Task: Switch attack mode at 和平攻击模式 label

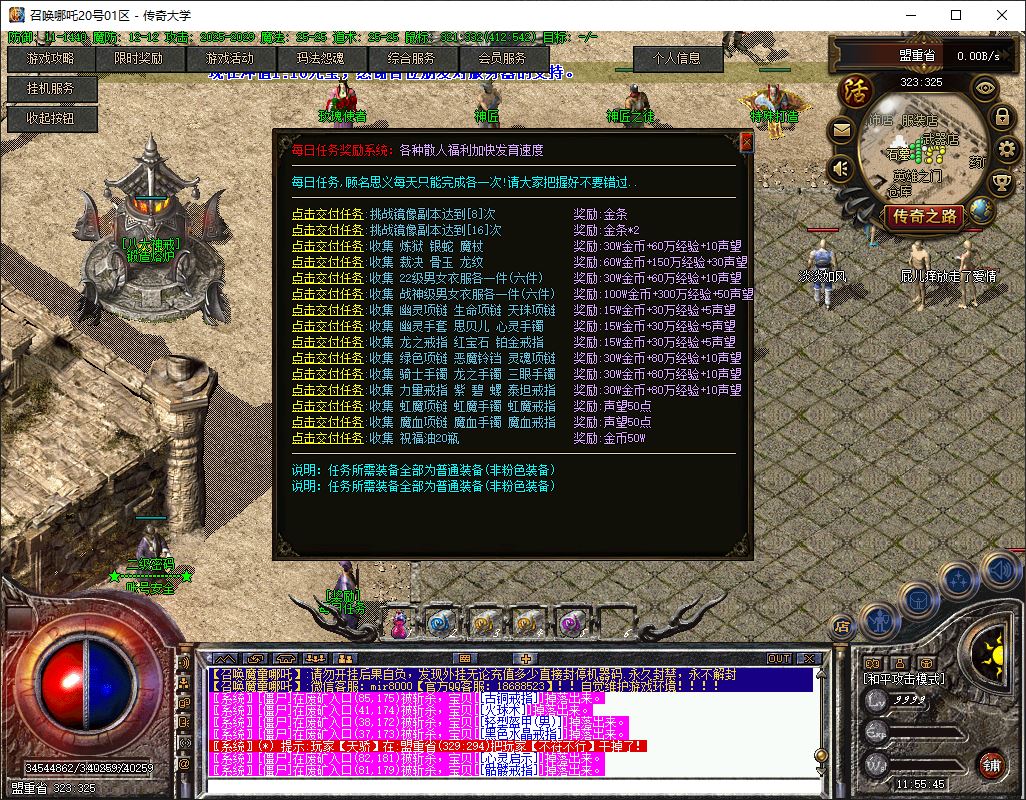Action: 904,679
